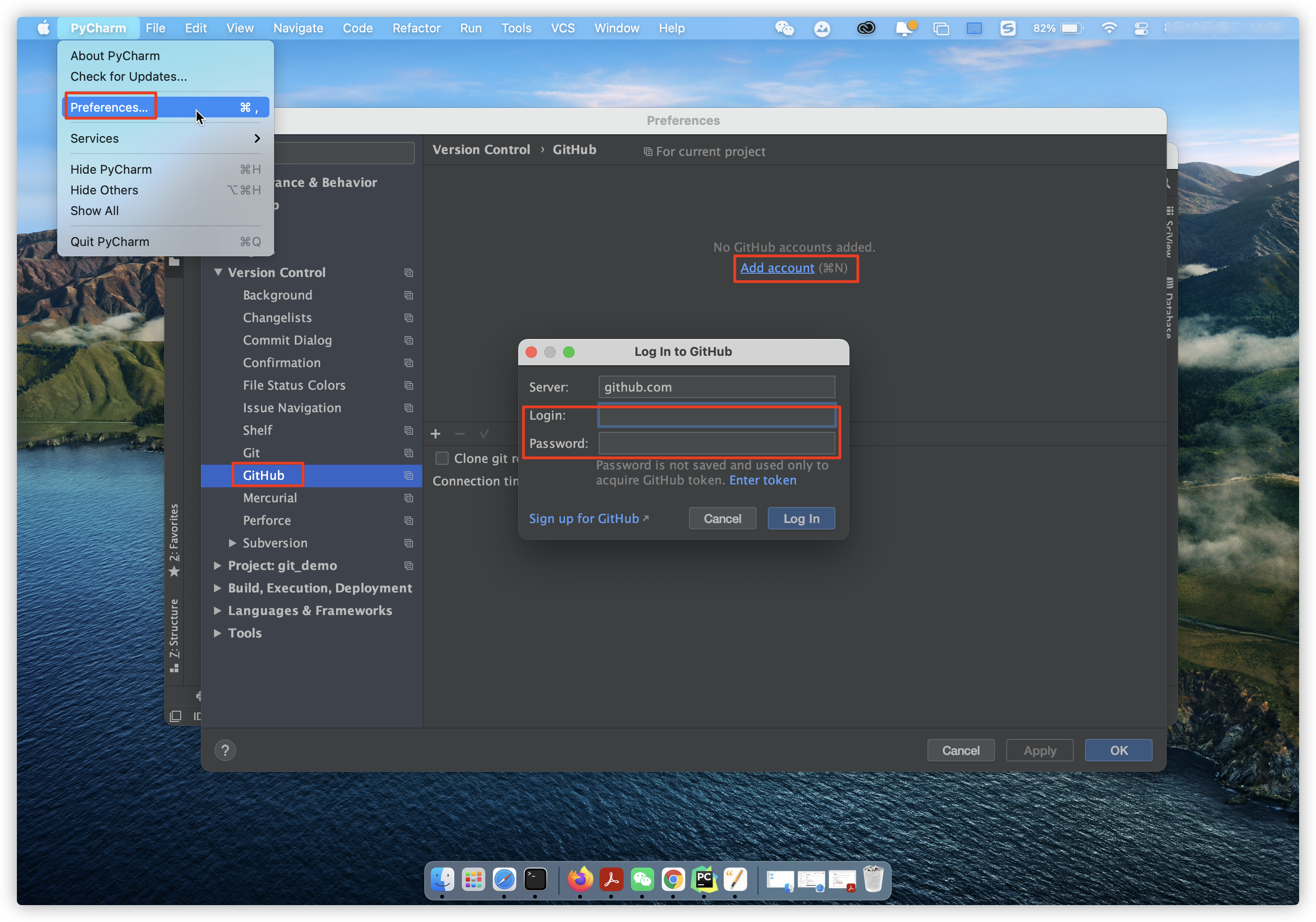Select GitHub settings tree item
This screenshot has width=1316, height=922.
[311, 476]
